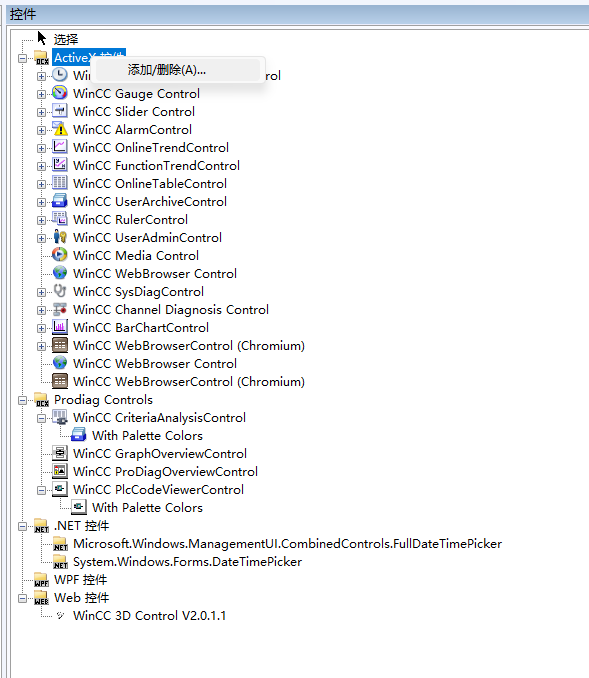This screenshot has height=678, width=589.
Task: Click the WinCC AlarmControl warning icon
Action: pyautogui.click(x=60, y=129)
